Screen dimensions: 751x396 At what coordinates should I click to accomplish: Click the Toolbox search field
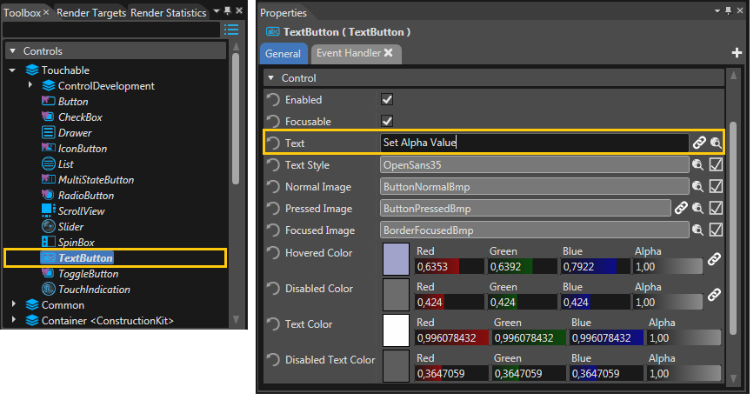(111, 30)
